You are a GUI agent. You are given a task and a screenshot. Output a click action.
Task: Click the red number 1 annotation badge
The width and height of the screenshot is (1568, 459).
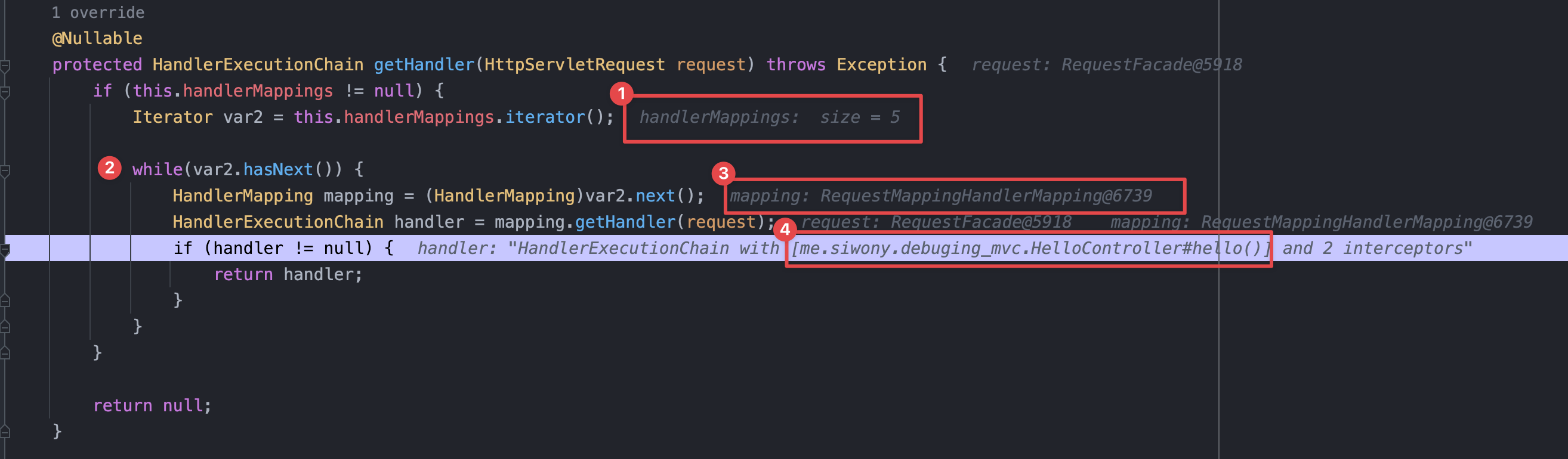click(x=622, y=94)
